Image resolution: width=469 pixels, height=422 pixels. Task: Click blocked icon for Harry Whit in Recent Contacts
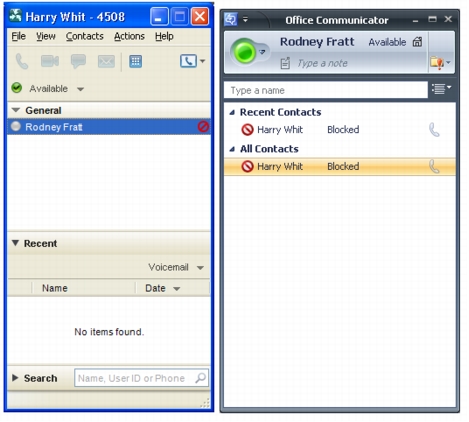click(247, 130)
